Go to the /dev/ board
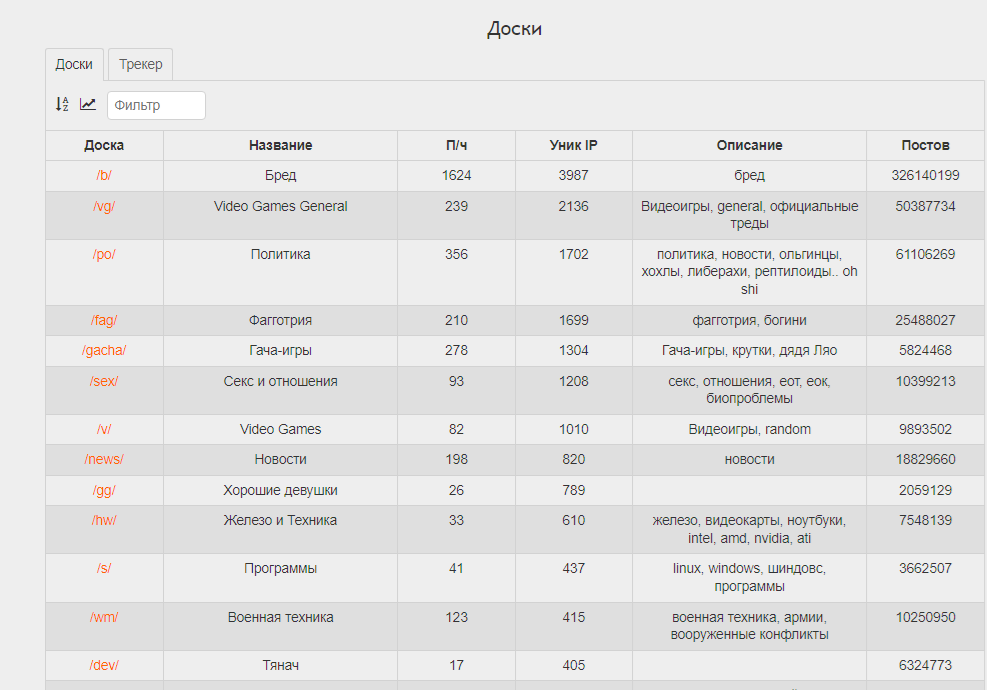Viewport: 987px width, 690px height. click(104, 665)
